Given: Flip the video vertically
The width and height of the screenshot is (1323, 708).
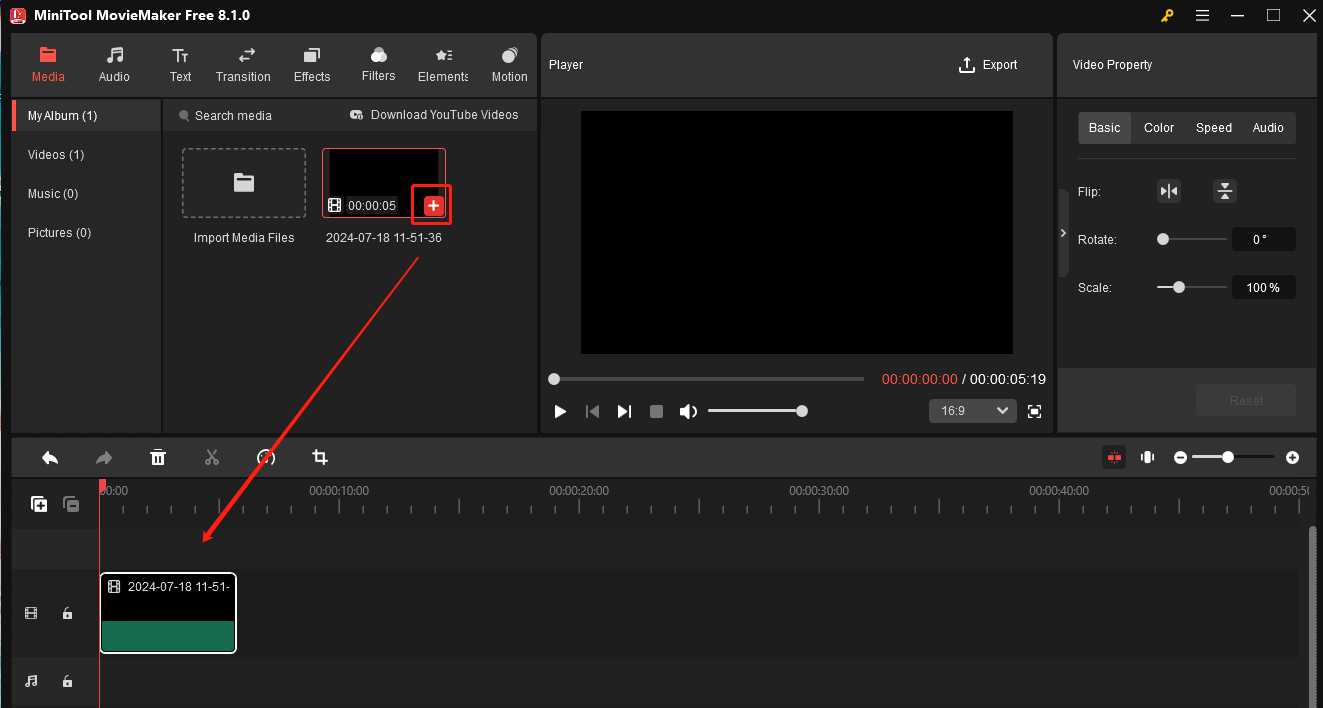Looking at the screenshot, I should coord(1225,191).
